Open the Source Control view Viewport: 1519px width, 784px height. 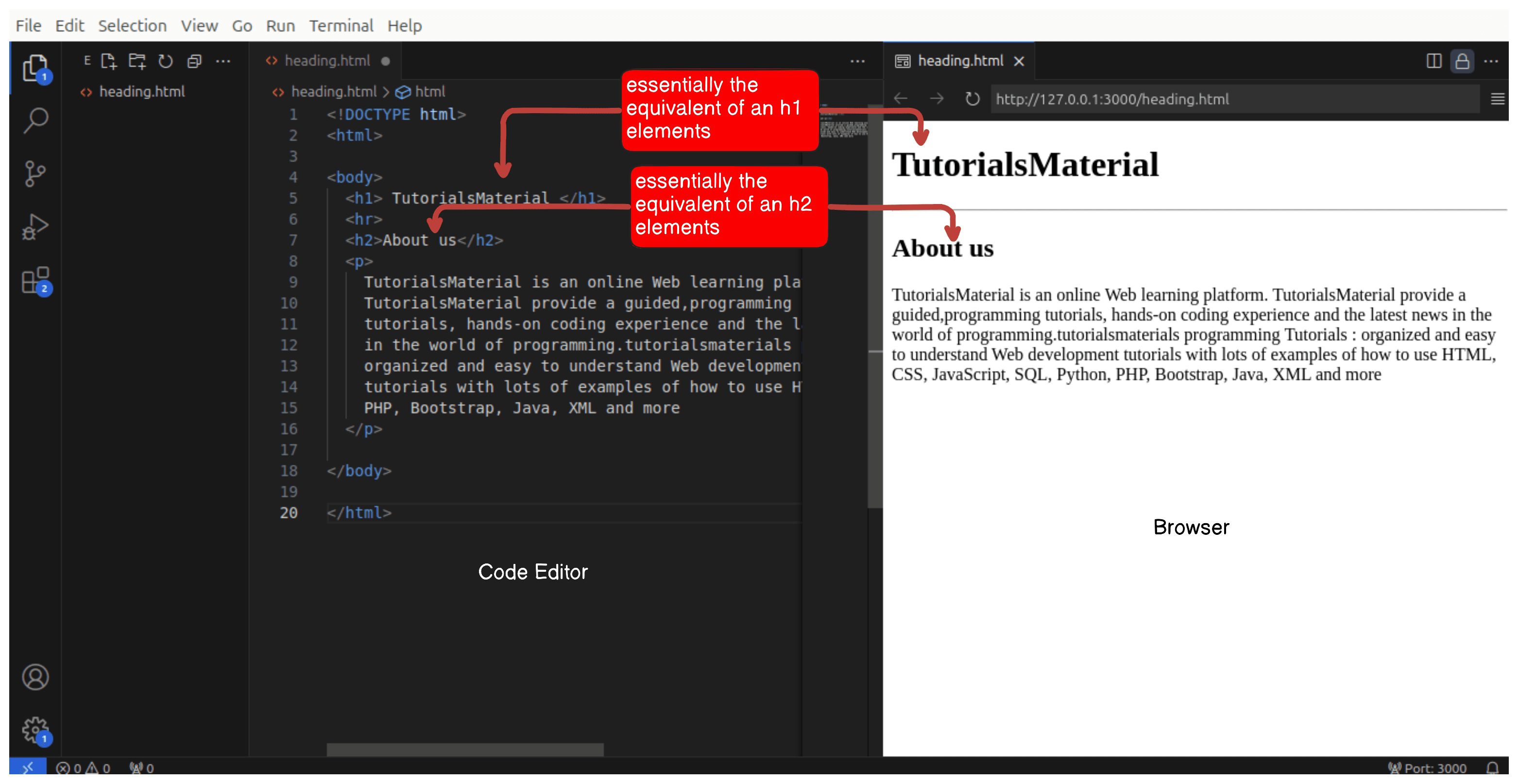tap(35, 174)
